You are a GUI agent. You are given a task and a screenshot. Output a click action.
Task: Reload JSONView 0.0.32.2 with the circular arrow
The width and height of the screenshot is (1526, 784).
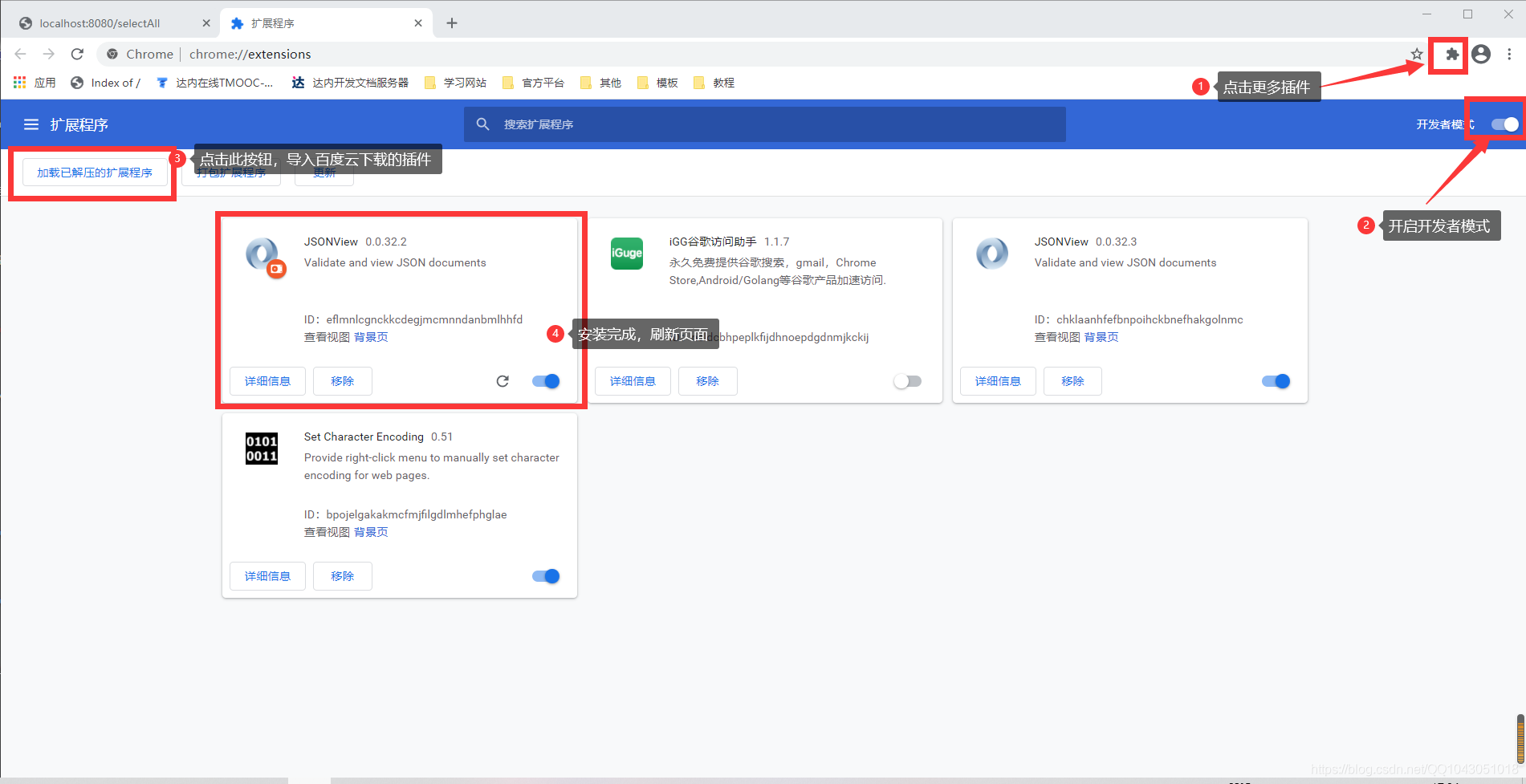(503, 381)
